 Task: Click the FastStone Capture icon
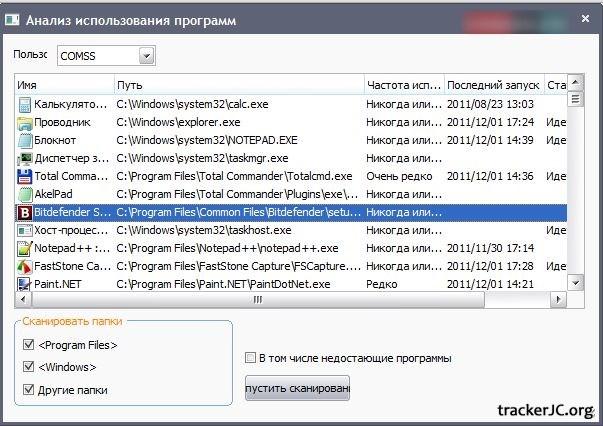pyautogui.click(x=25, y=266)
